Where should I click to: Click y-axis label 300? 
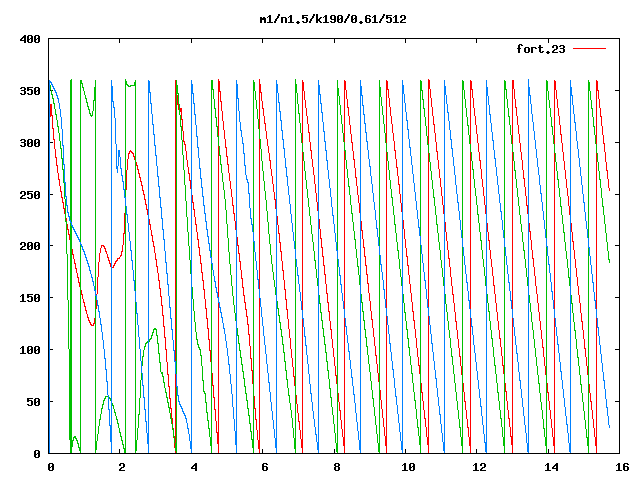click(30, 142)
